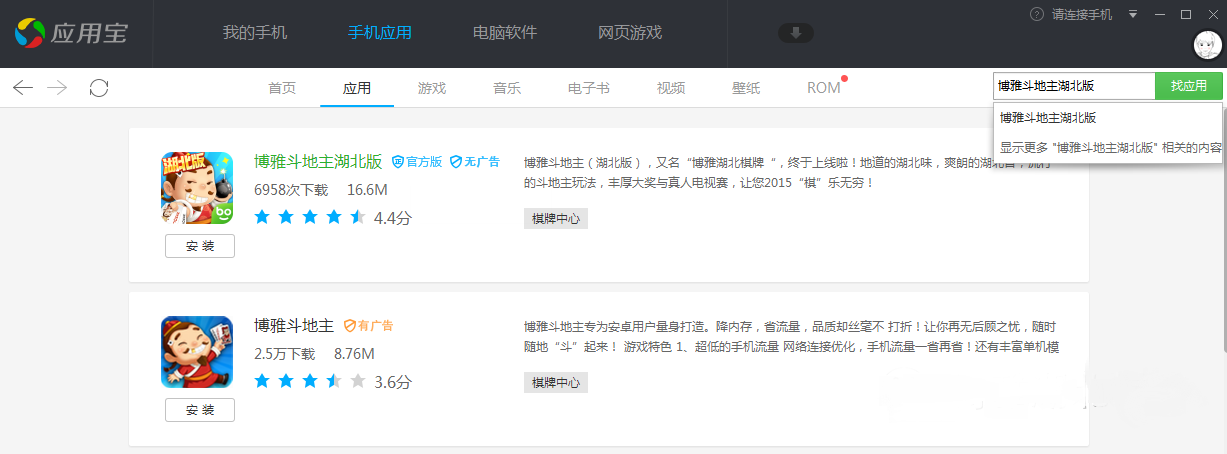This screenshot has height=454, width=1227.
Task: Open the 博雅斗地主湖北版 app icon
Action: (x=197, y=187)
